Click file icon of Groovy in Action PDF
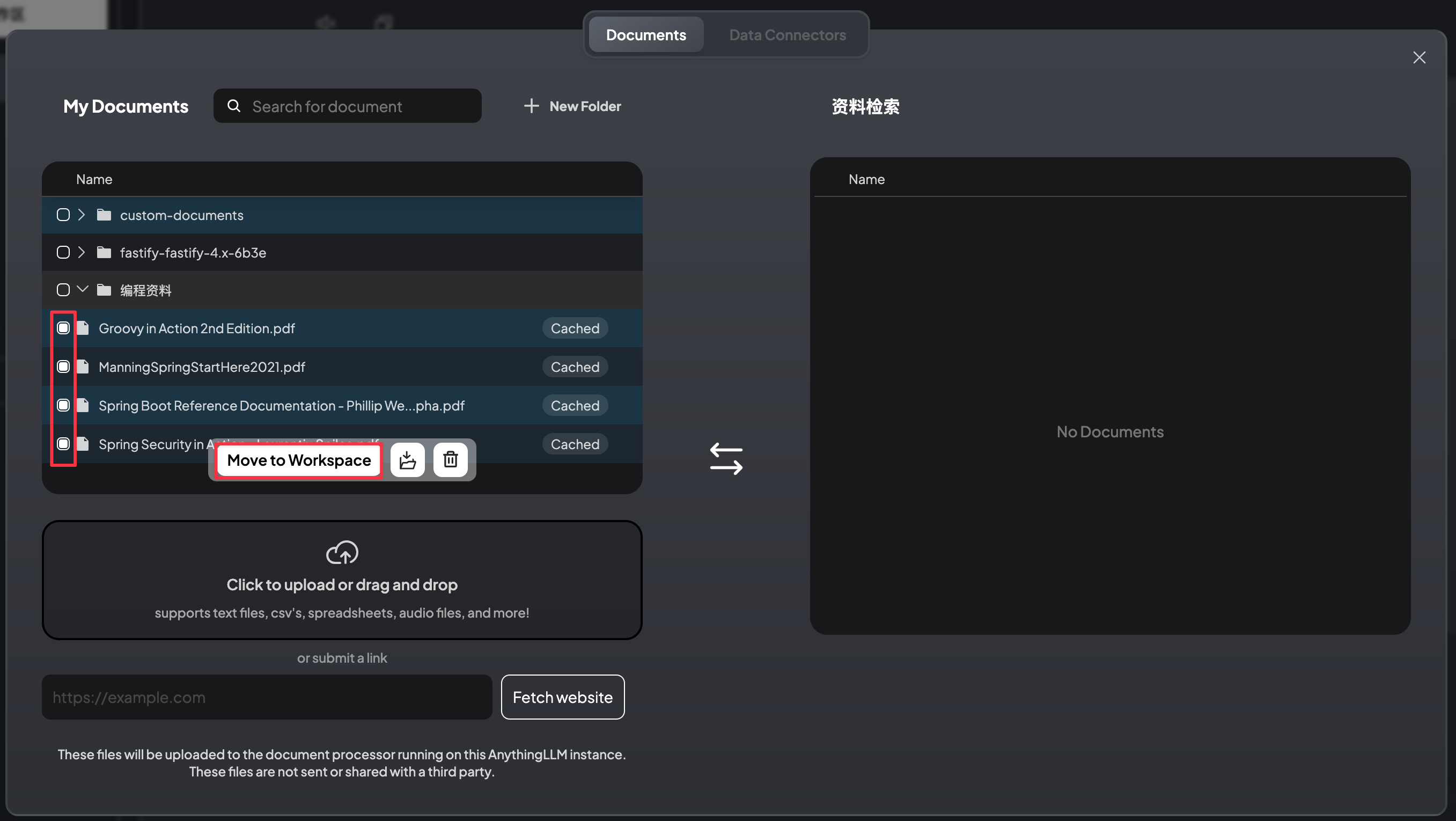This screenshot has width=1456, height=821. pyautogui.click(x=83, y=328)
